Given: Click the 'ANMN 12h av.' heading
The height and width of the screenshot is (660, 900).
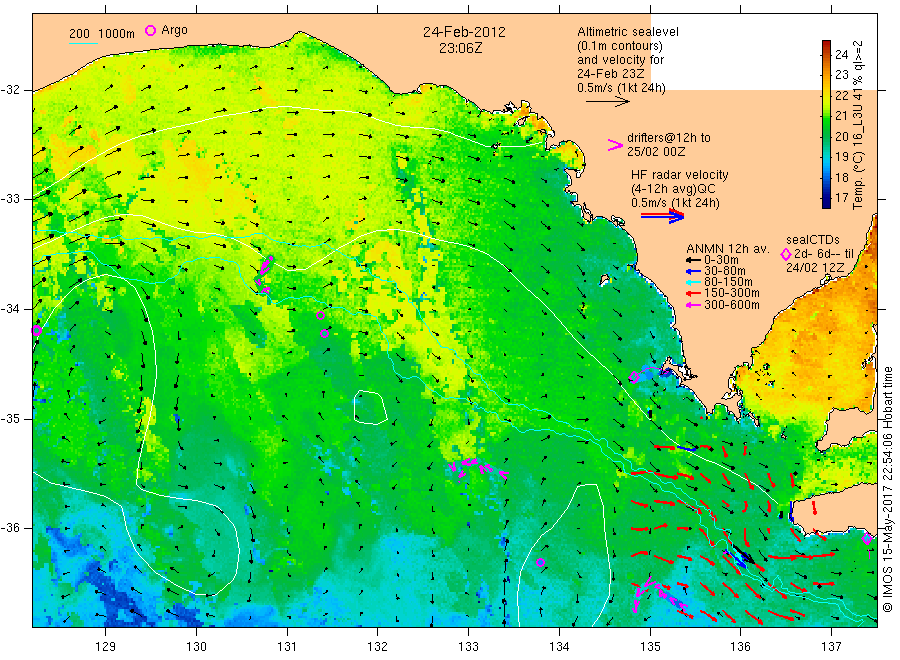Looking at the screenshot, I should (x=728, y=249).
